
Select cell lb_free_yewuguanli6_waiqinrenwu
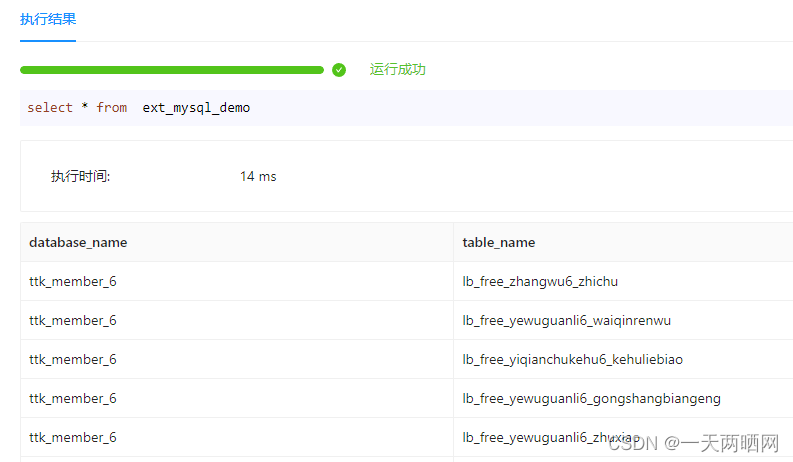[623, 320]
